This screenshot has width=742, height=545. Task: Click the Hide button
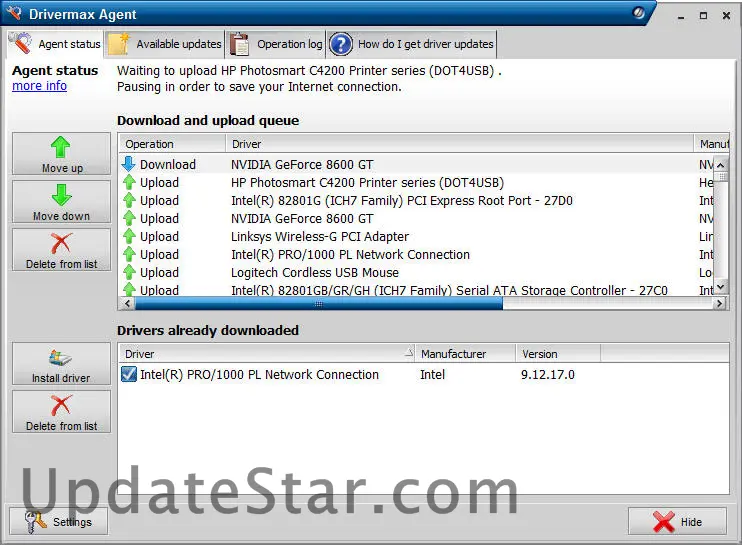click(677, 521)
